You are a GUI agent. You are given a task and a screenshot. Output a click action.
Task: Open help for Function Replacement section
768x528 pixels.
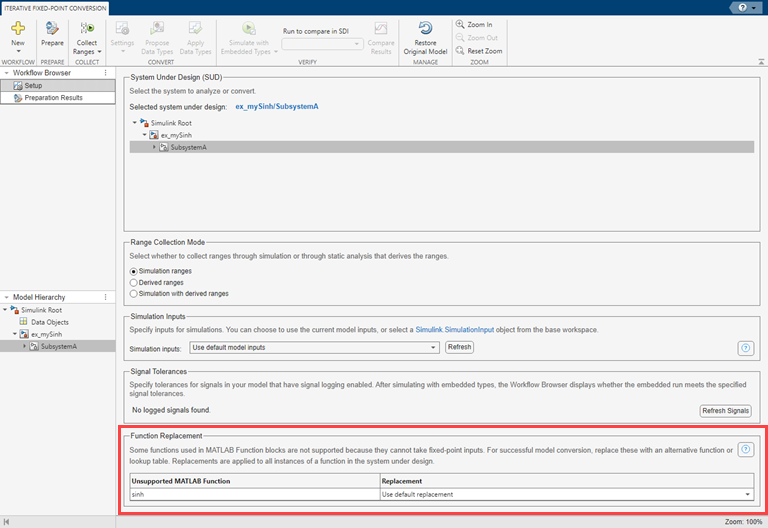pos(745,449)
